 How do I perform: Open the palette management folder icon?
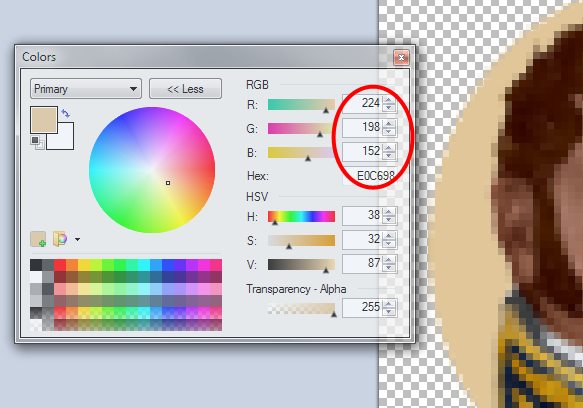[60, 239]
